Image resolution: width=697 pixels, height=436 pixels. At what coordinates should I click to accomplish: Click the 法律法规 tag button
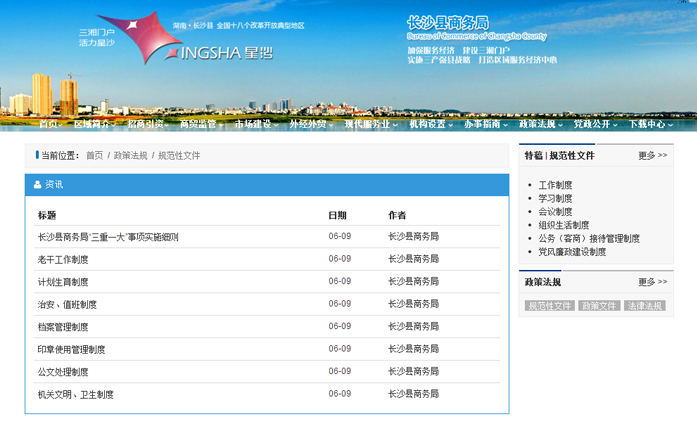(x=645, y=306)
